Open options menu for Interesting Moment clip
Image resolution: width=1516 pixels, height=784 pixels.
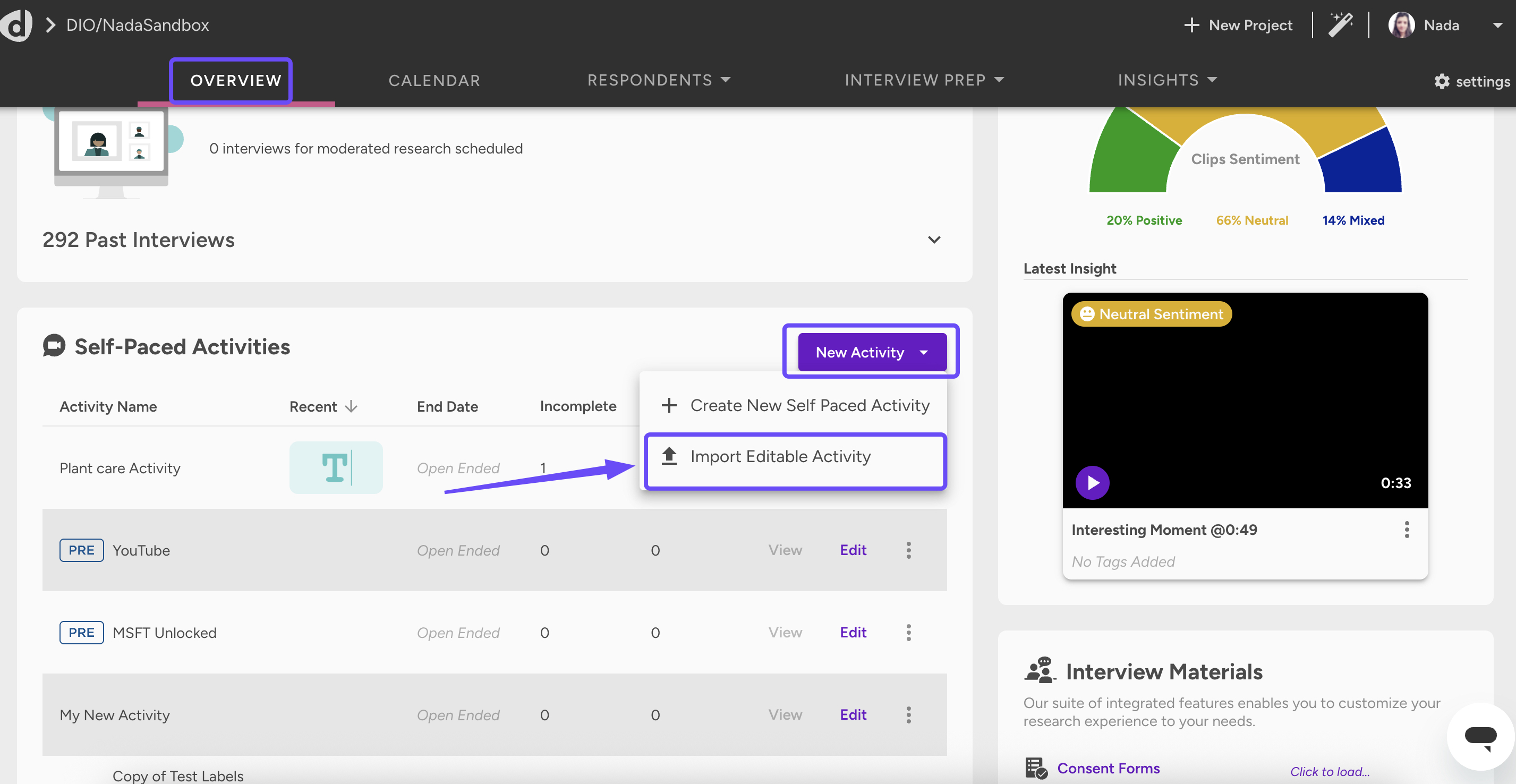[x=1407, y=530]
